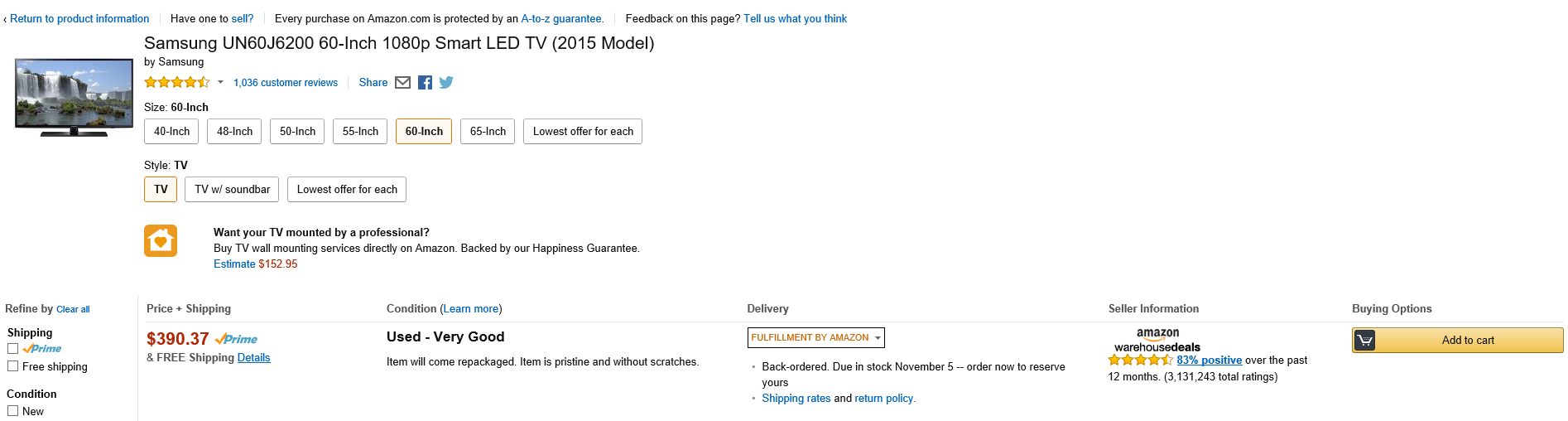This screenshot has width=1568, height=421.
Task: Choose the TV w/ soundbar style
Action: (x=232, y=190)
